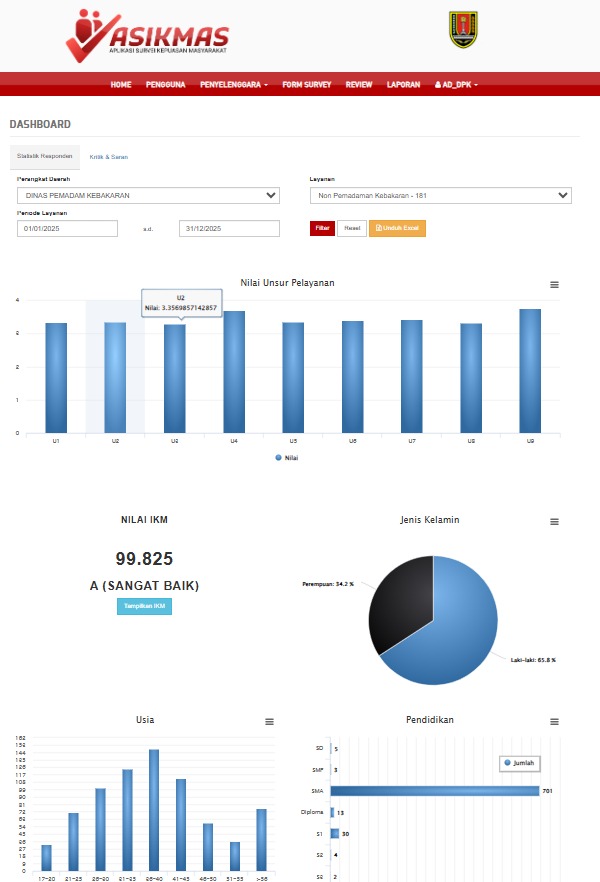Image resolution: width=600 pixels, height=882 pixels.
Task: Toggle Jumlah legend in Pendidikan chart
Action: (520, 763)
